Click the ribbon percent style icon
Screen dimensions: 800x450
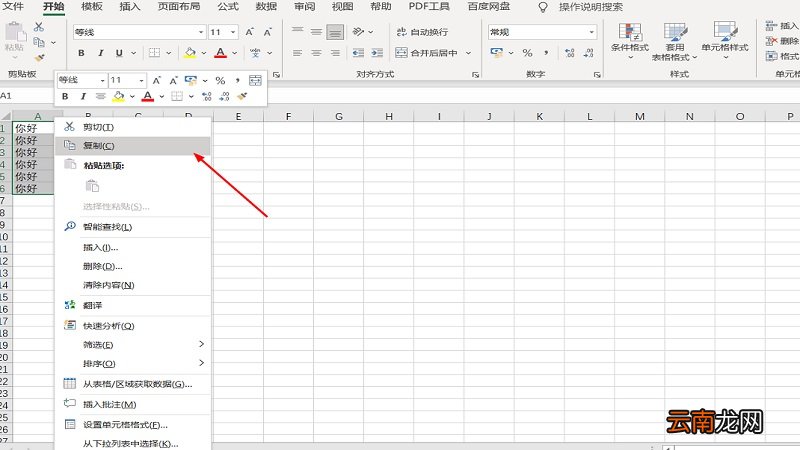coord(528,53)
